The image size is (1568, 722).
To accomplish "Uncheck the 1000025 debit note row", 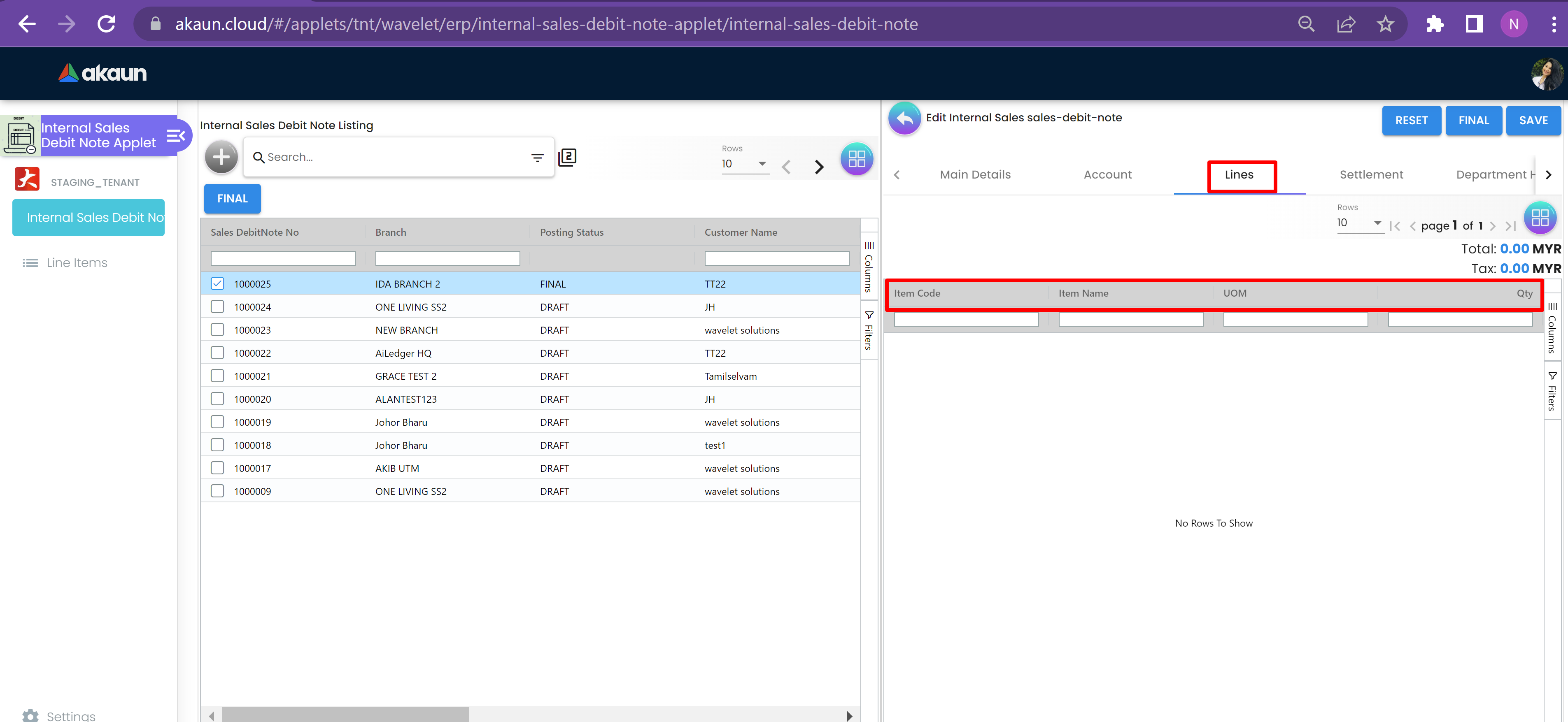I will click(217, 283).
